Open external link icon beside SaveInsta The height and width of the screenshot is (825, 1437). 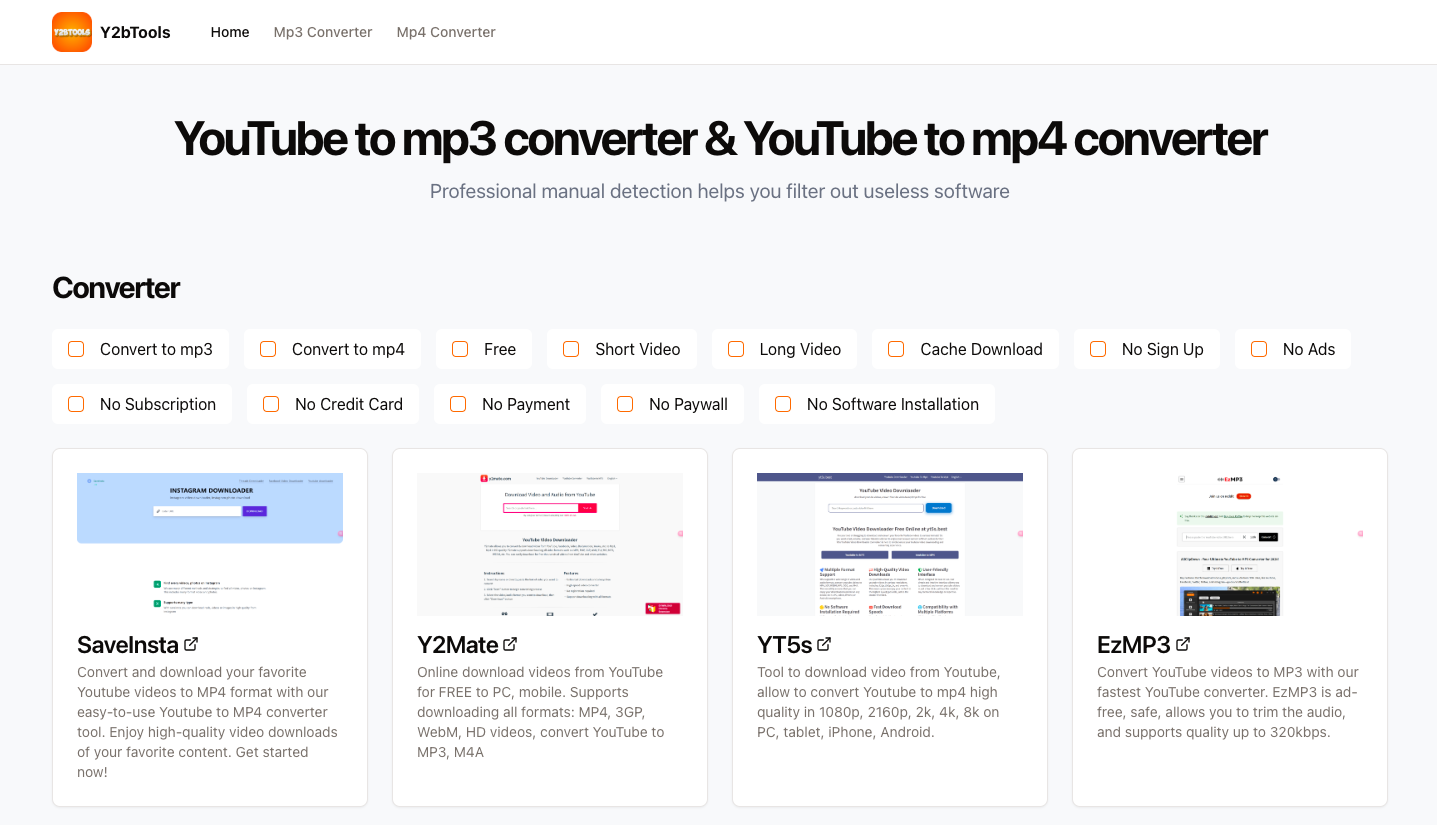[x=191, y=644]
